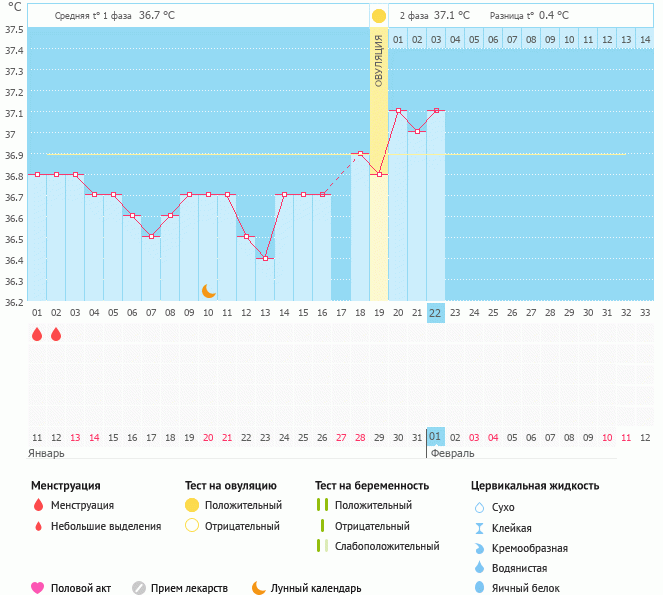Click the Яичный белок drop icon in legend
663x595 pixels.
click(x=479, y=588)
